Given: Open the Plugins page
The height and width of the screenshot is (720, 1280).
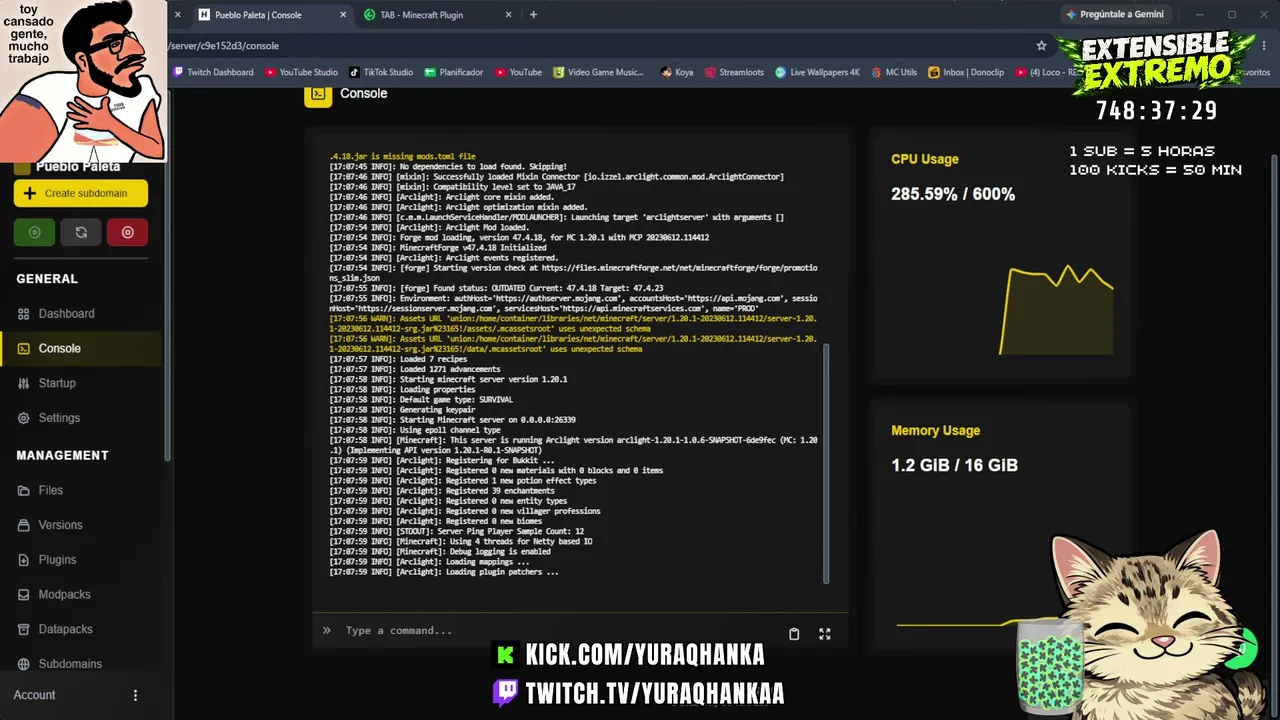Looking at the screenshot, I should tap(57, 560).
